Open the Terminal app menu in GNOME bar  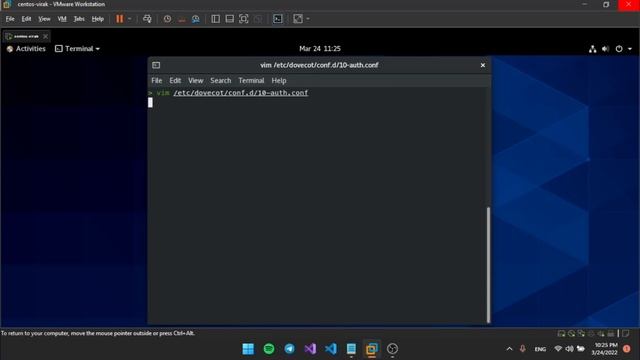pyautogui.click(x=77, y=49)
